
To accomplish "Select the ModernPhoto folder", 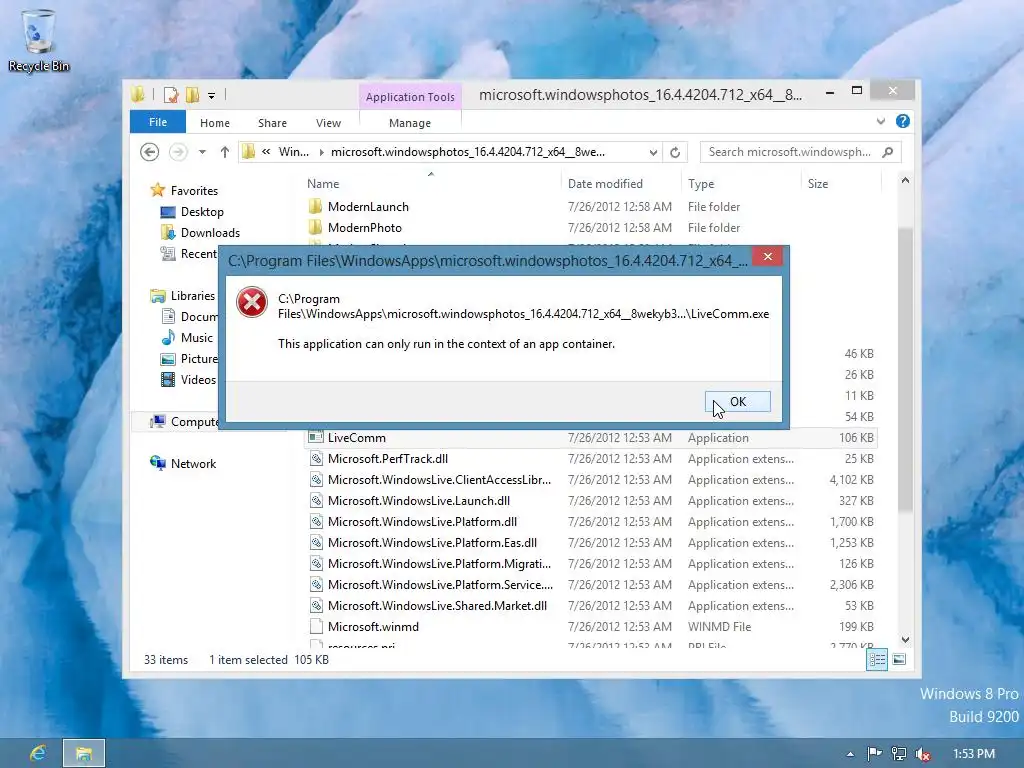I will coord(364,228).
